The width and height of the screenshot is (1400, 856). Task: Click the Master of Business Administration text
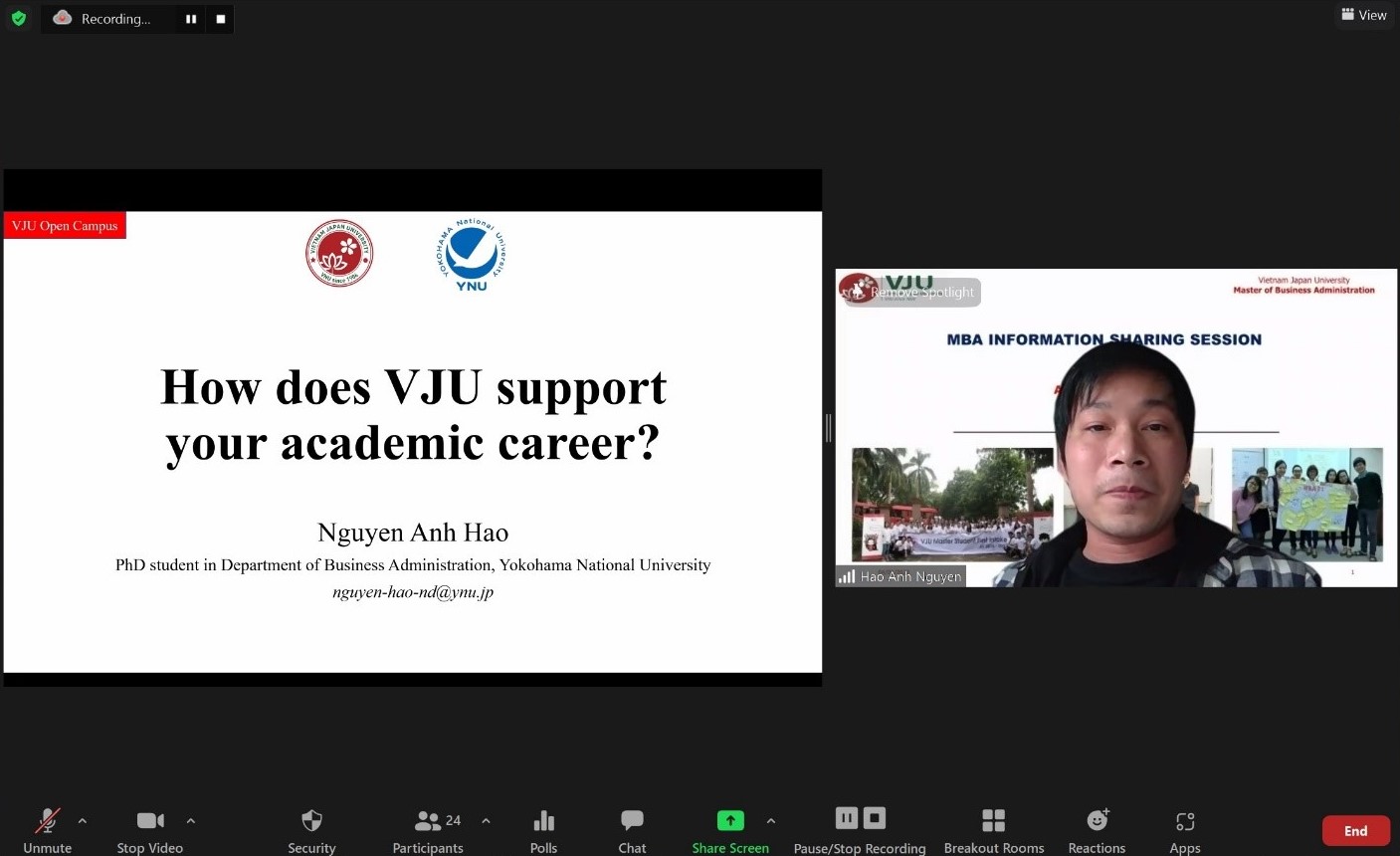point(1303,291)
